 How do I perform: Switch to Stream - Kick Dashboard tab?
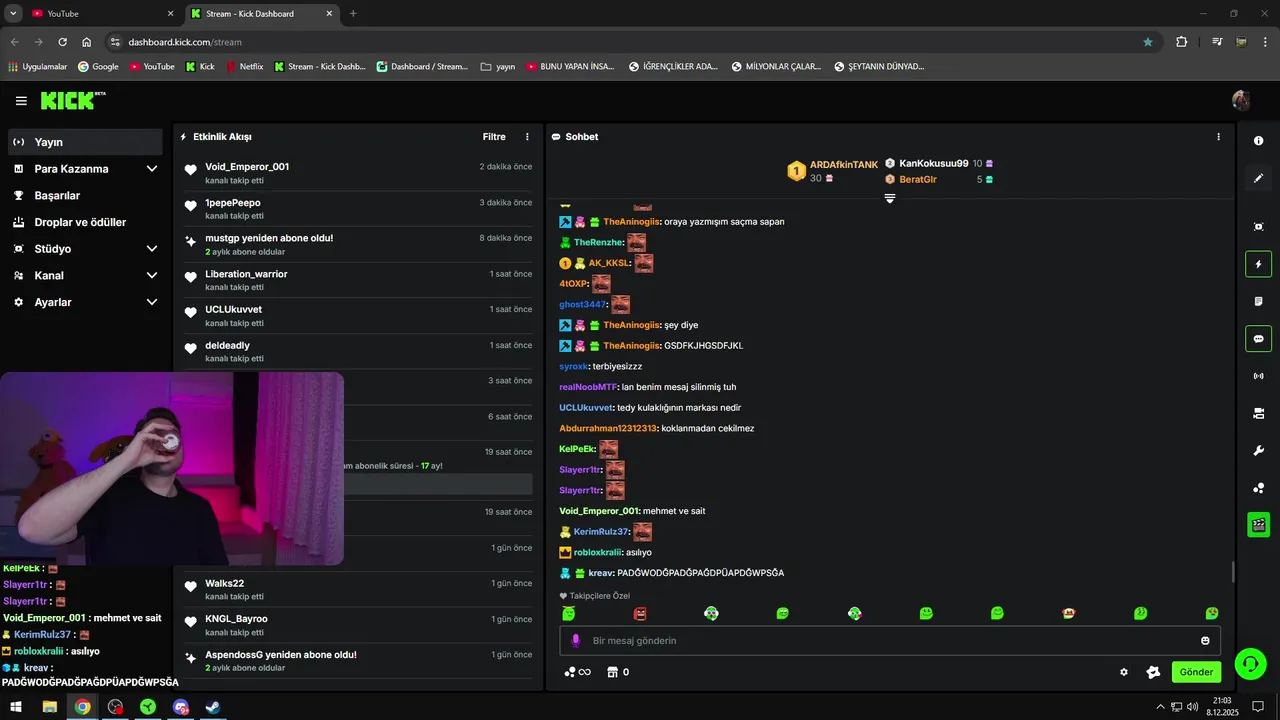point(262,14)
